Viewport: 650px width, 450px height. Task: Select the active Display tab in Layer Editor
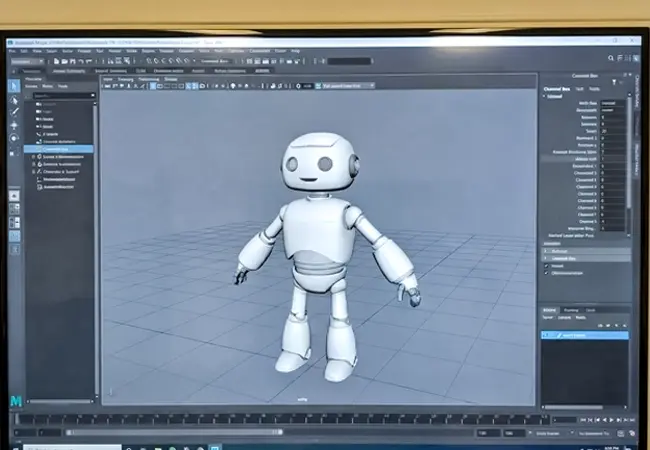pos(549,310)
